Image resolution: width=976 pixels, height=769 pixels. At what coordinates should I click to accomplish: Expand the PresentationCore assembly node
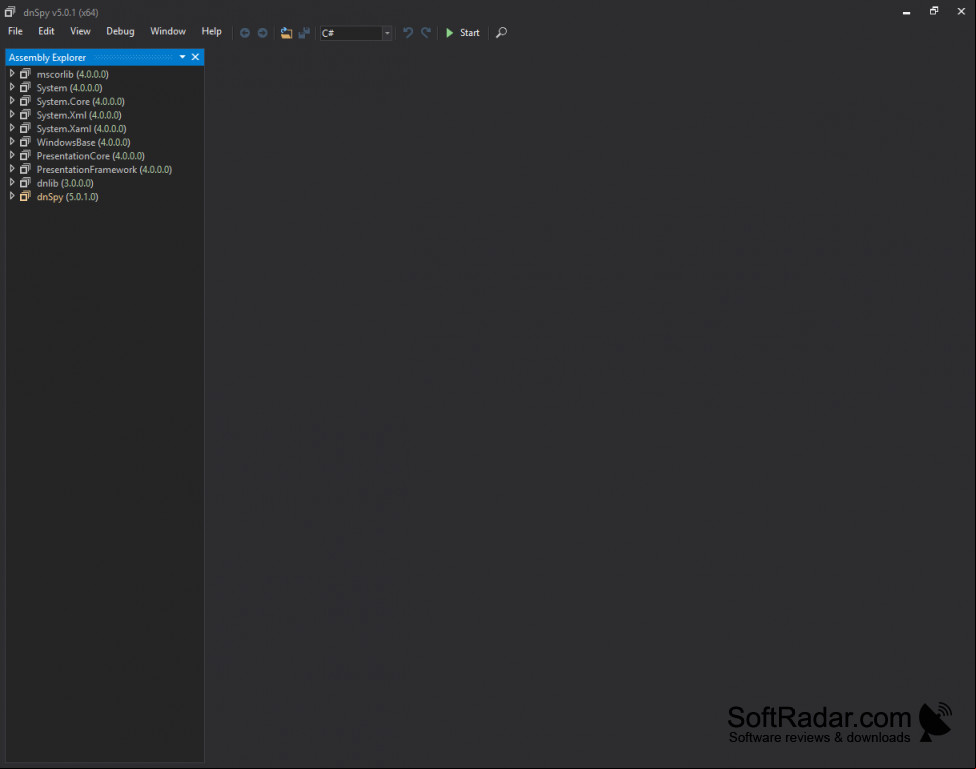pos(12,156)
